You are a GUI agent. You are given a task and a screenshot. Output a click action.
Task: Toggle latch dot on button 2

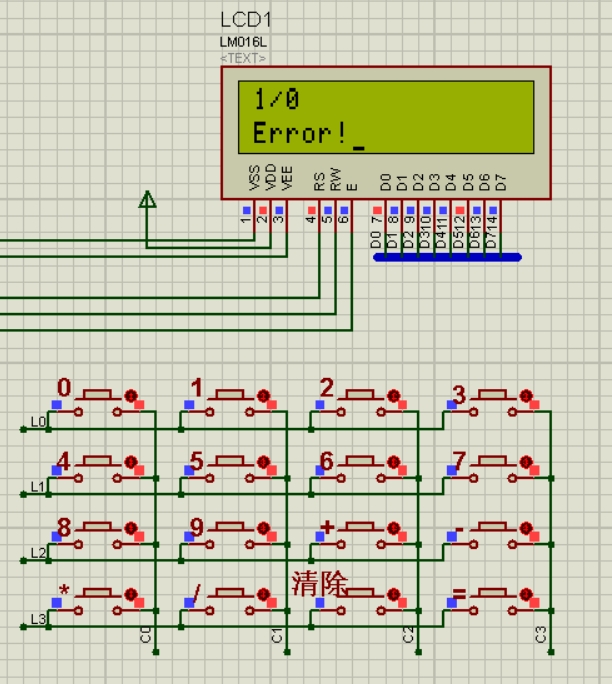pos(393,396)
